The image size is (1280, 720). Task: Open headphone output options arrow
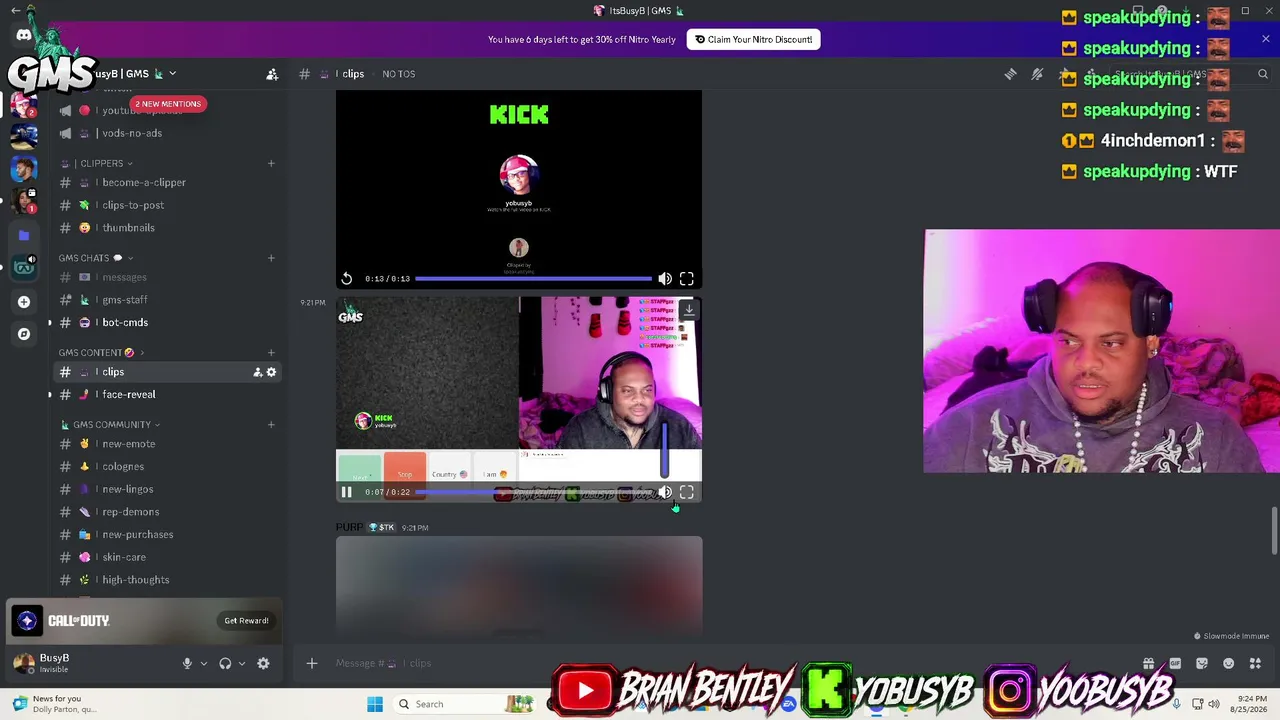click(242, 663)
